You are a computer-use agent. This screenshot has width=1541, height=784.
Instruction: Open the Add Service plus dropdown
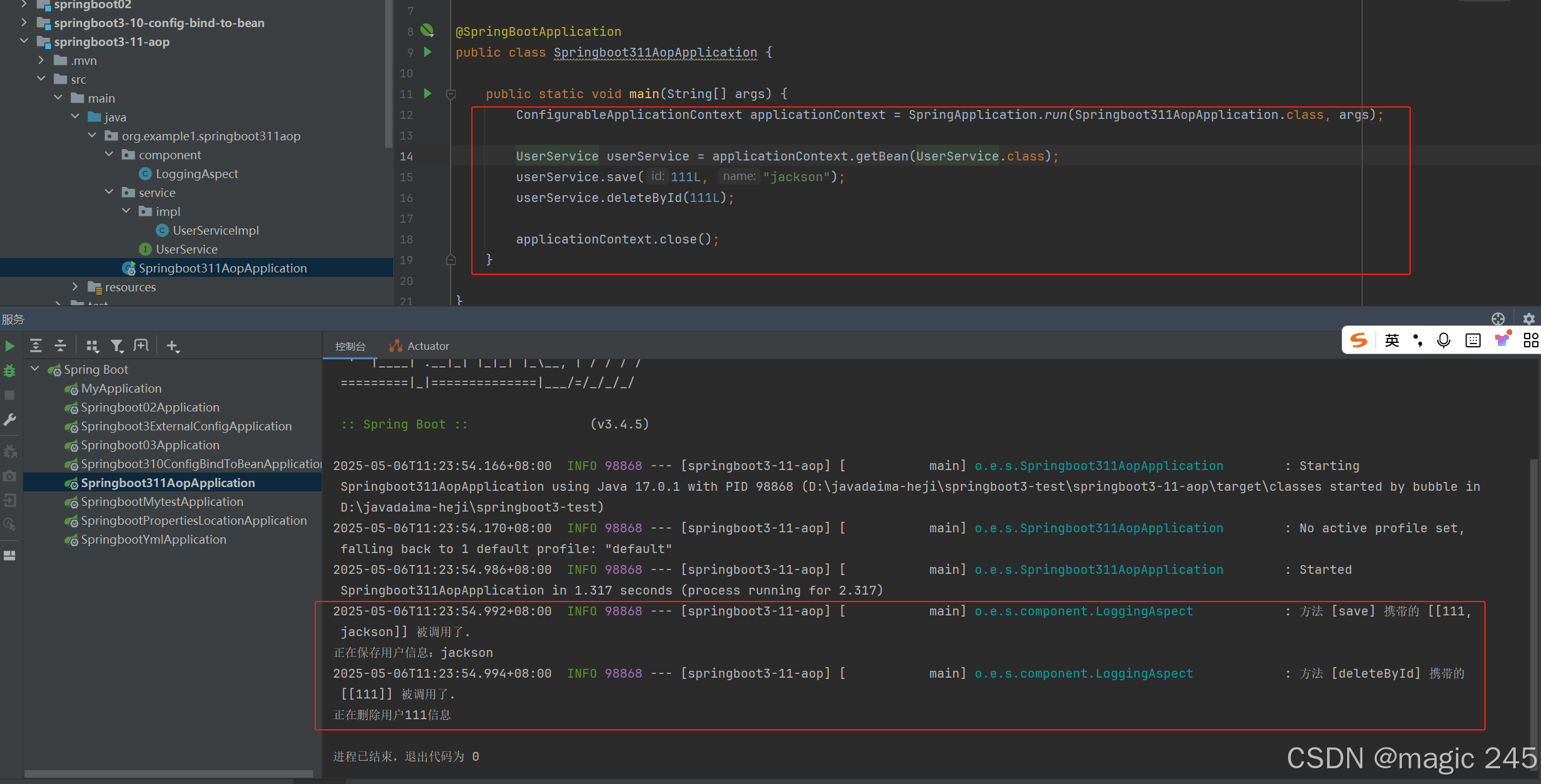click(x=173, y=345)
